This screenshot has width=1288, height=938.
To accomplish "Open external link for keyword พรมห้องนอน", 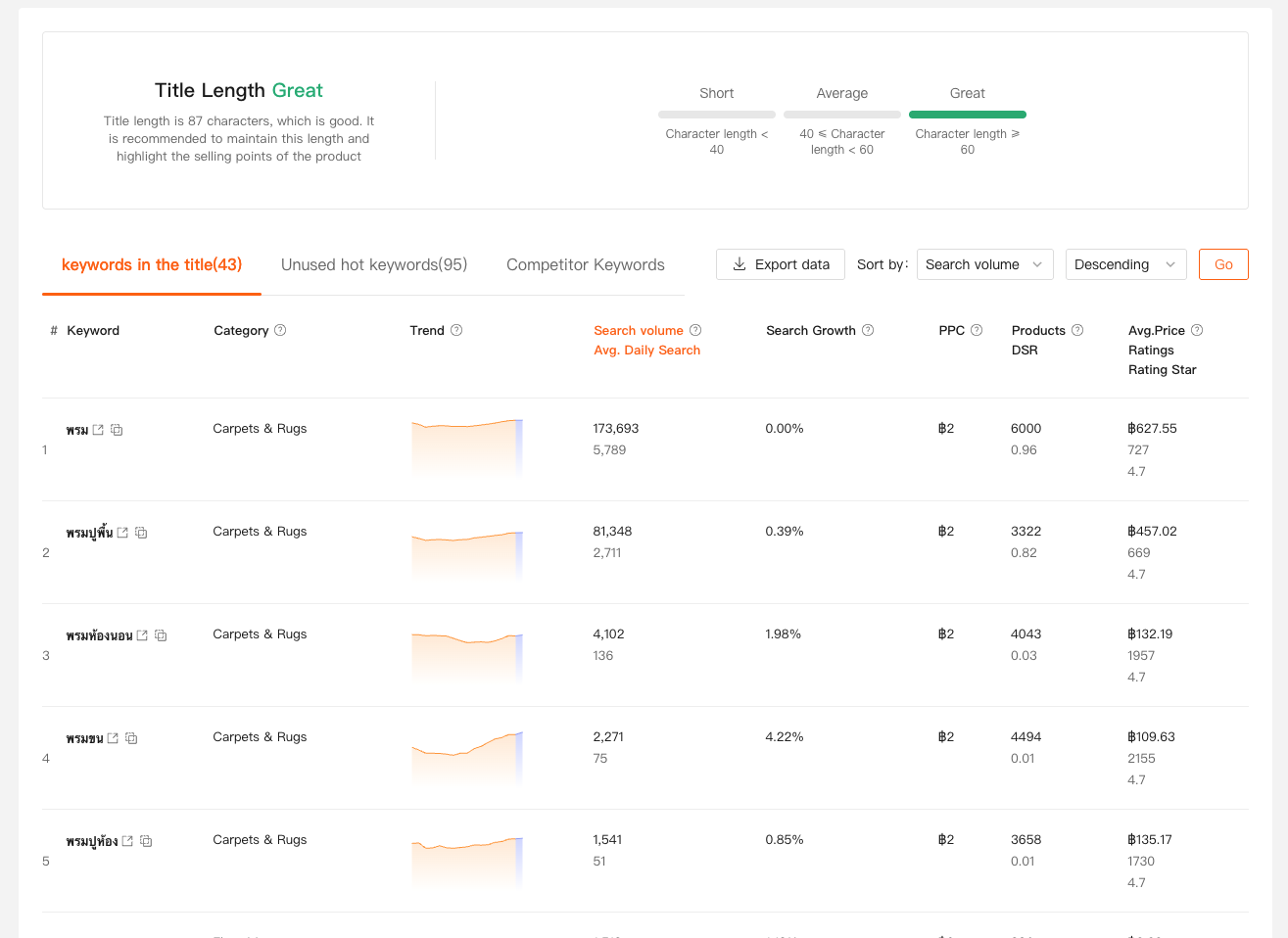I will coord(142,635).
